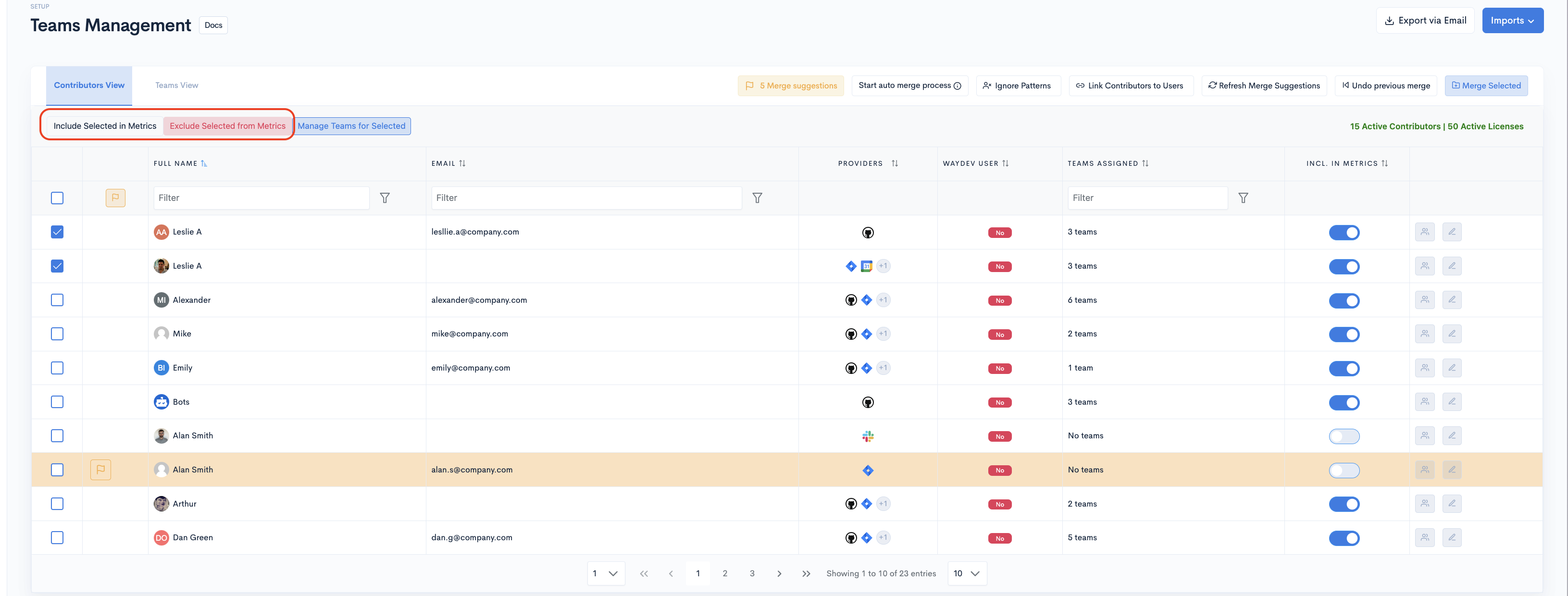
Task: Toggle select-all checkbox in filter row
Action: point(57,198)
